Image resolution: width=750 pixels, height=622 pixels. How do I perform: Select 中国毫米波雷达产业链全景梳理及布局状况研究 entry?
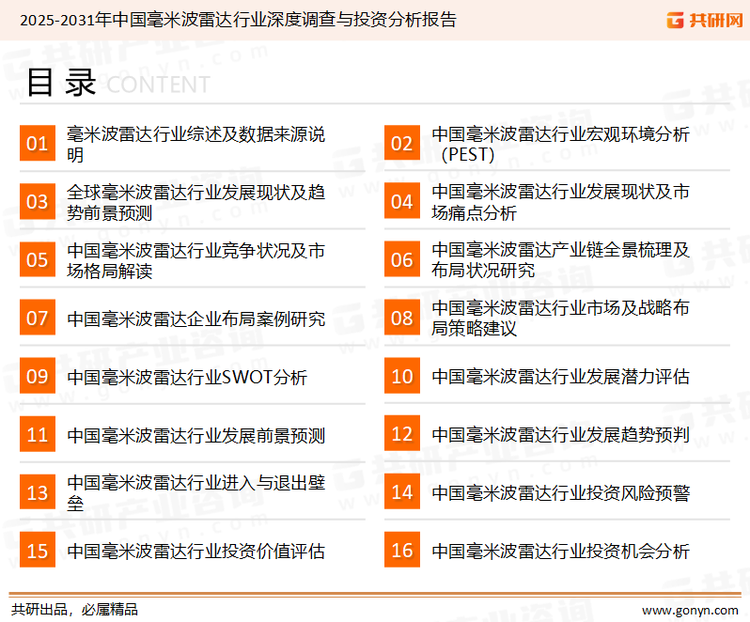click(x=560, y=260)
